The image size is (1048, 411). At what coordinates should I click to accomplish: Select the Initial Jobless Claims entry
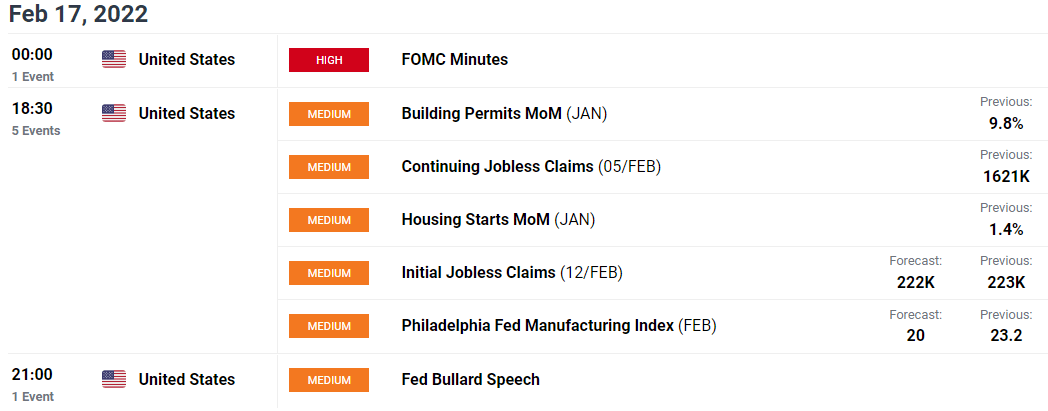click(512, 273)
